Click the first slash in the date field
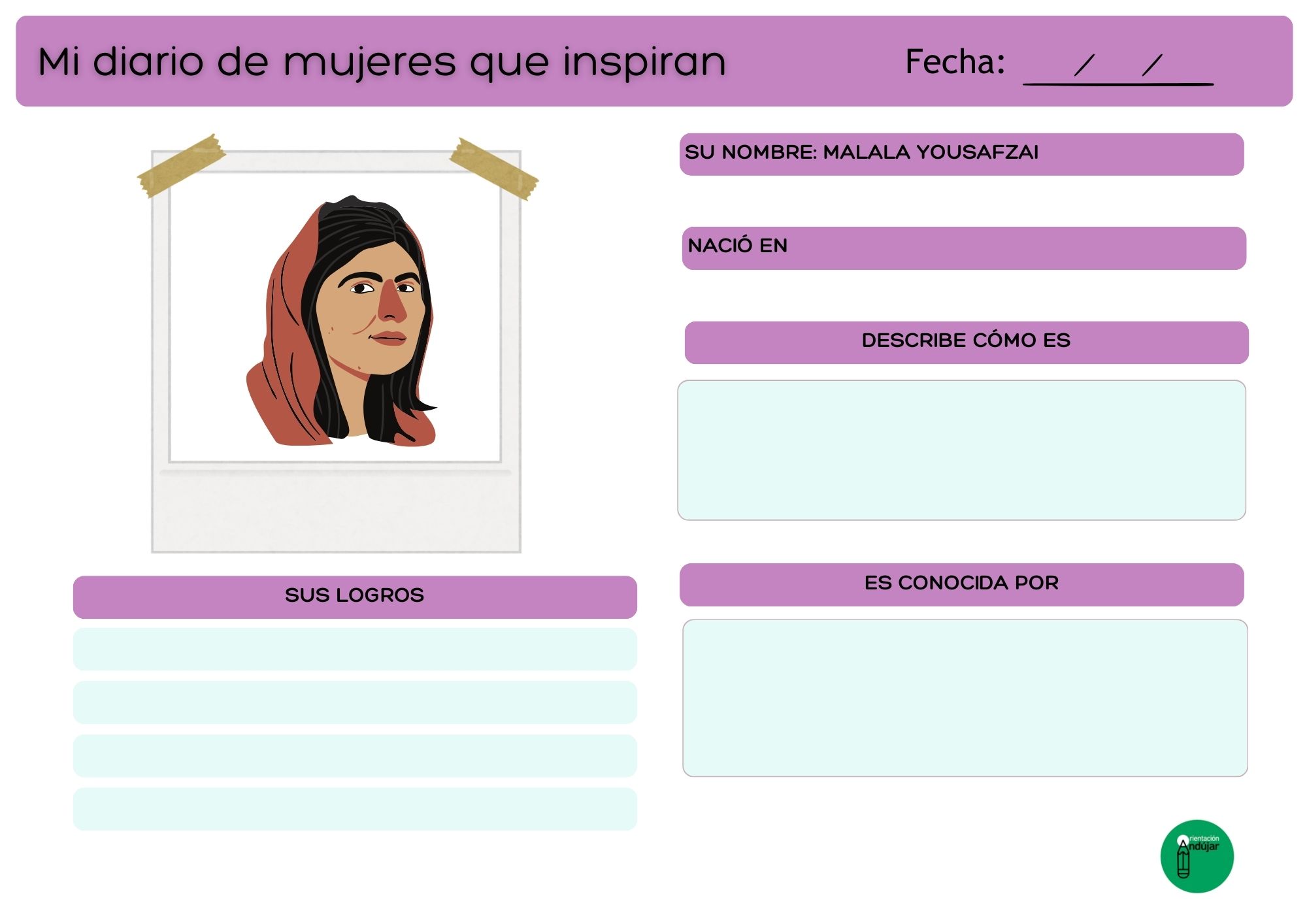The image size is (1307, 924). point(1084,65)
